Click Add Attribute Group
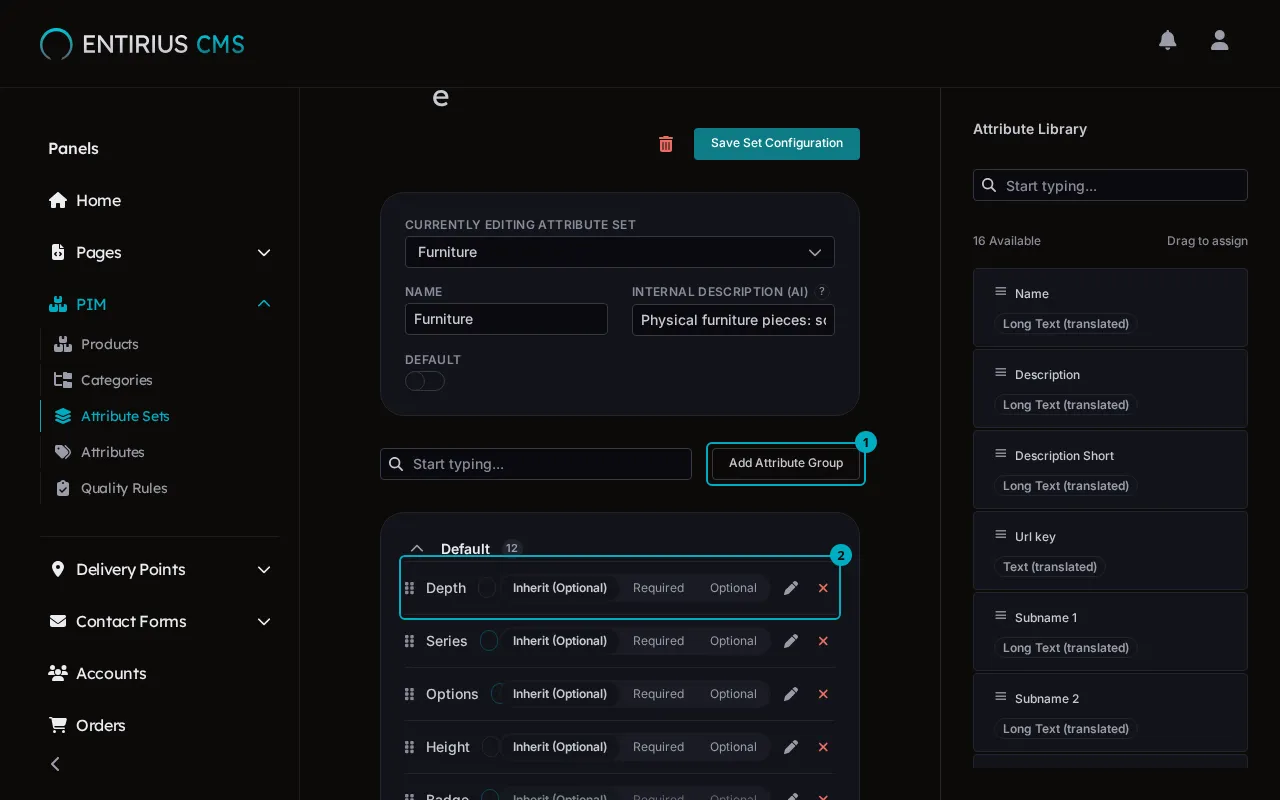This screenshot has width=1280, height=800. [x=786, y=464]
